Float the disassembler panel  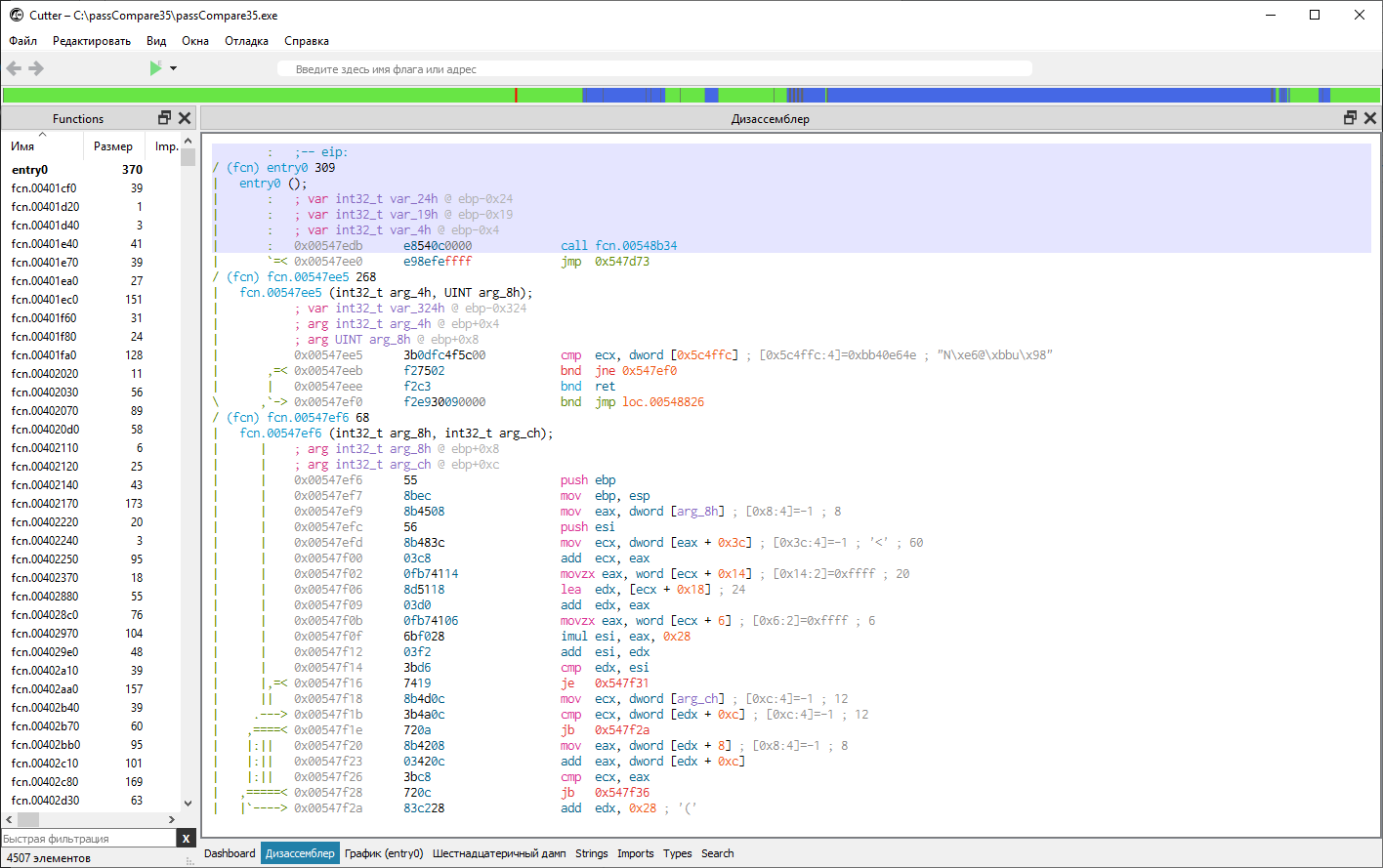click(x=1350, y=118)
